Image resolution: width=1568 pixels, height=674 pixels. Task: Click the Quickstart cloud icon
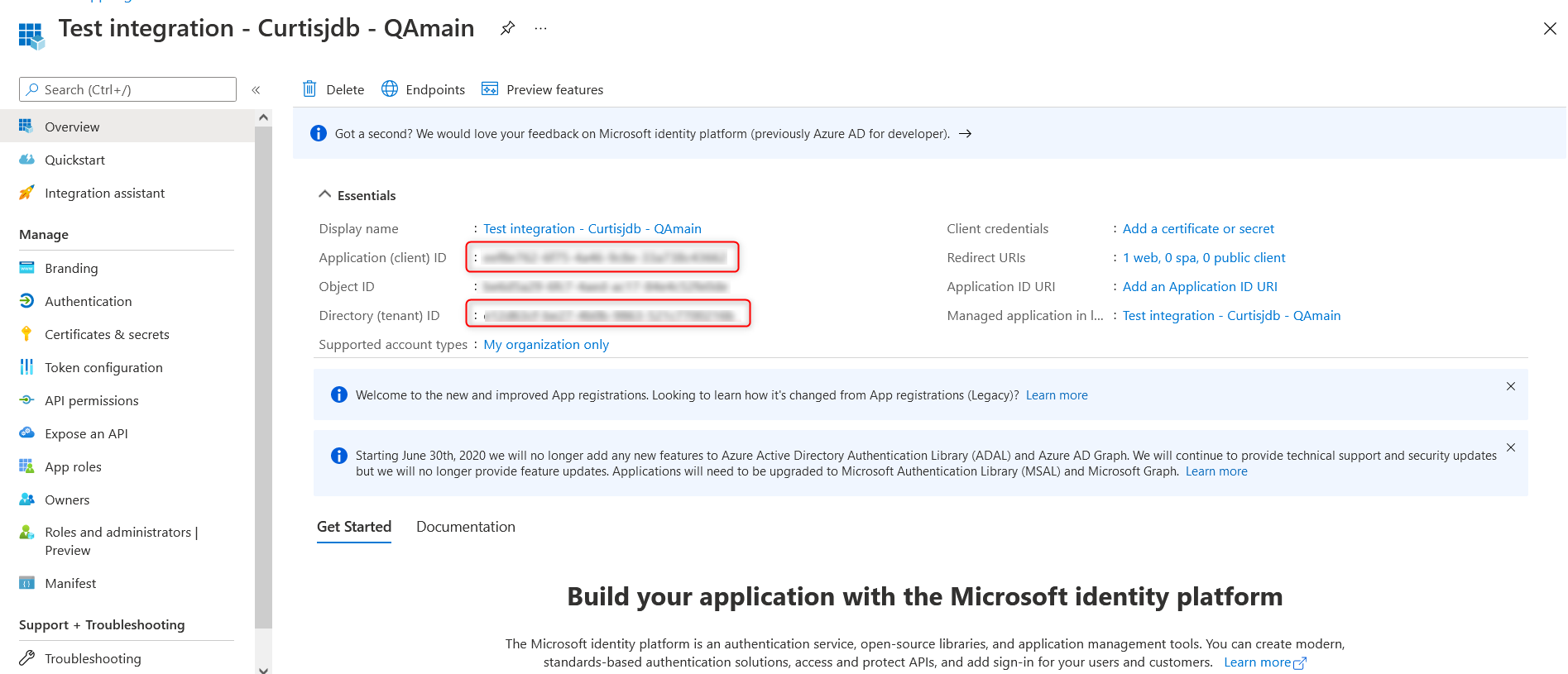(26, 159)
